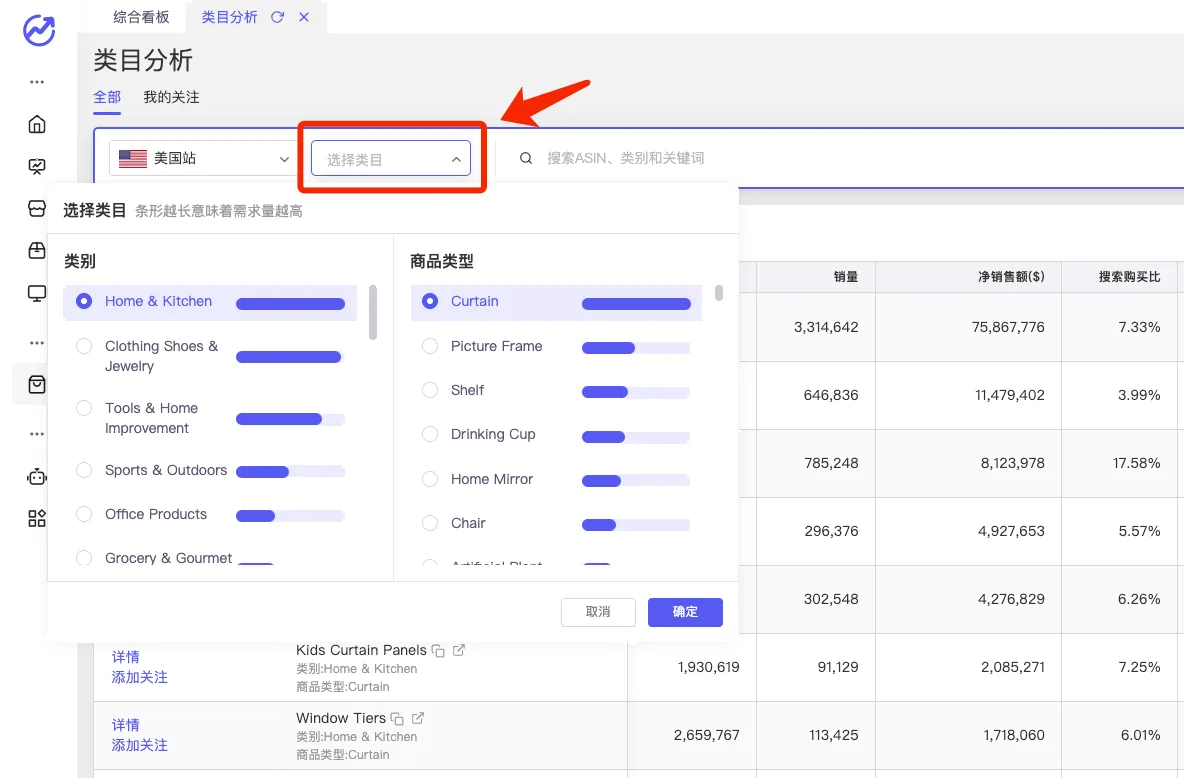Screen dimensions: 1184x778
Task: Open the store icon in sidebar
Action: (x=37, y=208)
